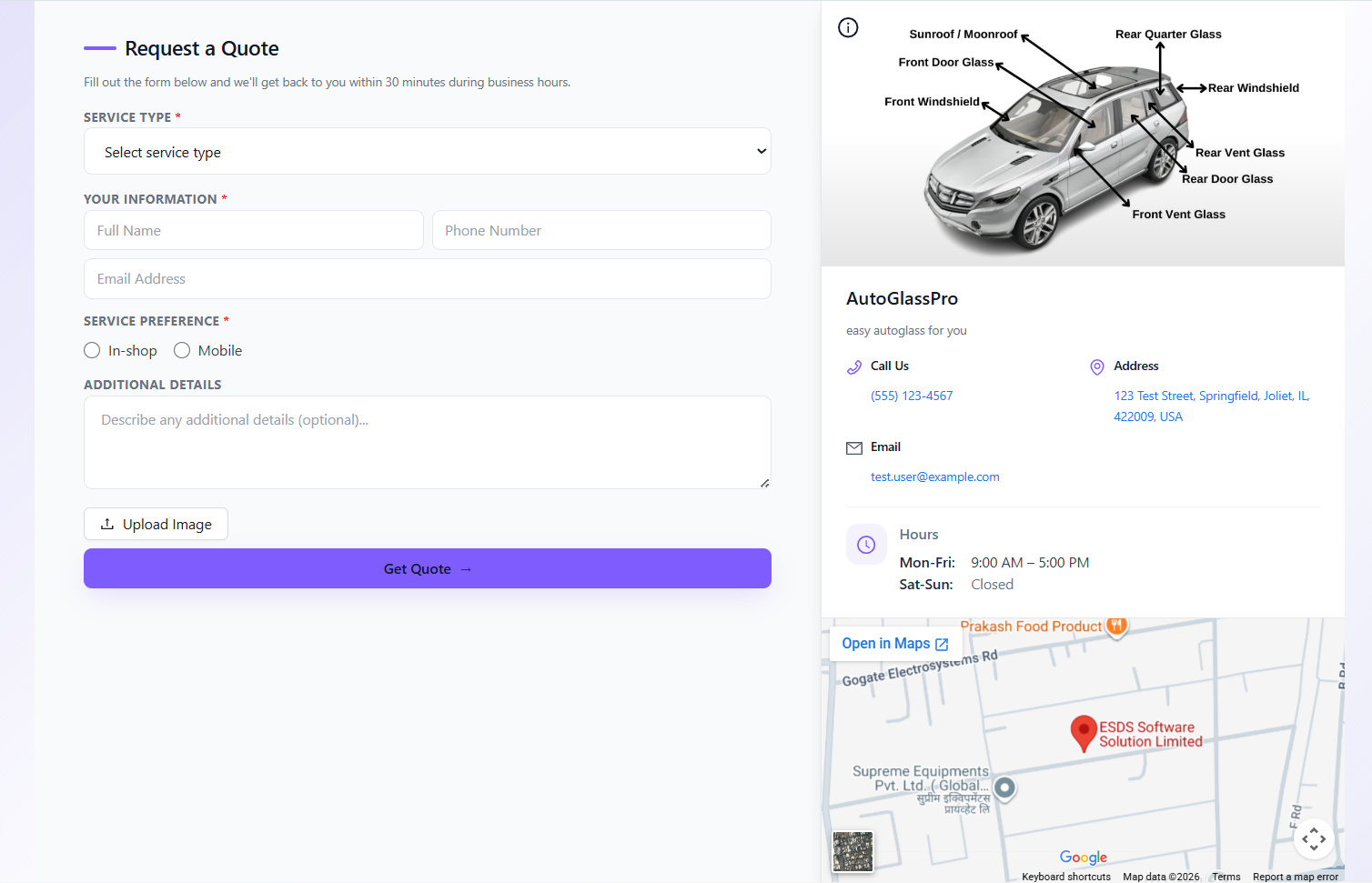Click the Full Name field
The image size is (1372, 883).
point(254,230)
